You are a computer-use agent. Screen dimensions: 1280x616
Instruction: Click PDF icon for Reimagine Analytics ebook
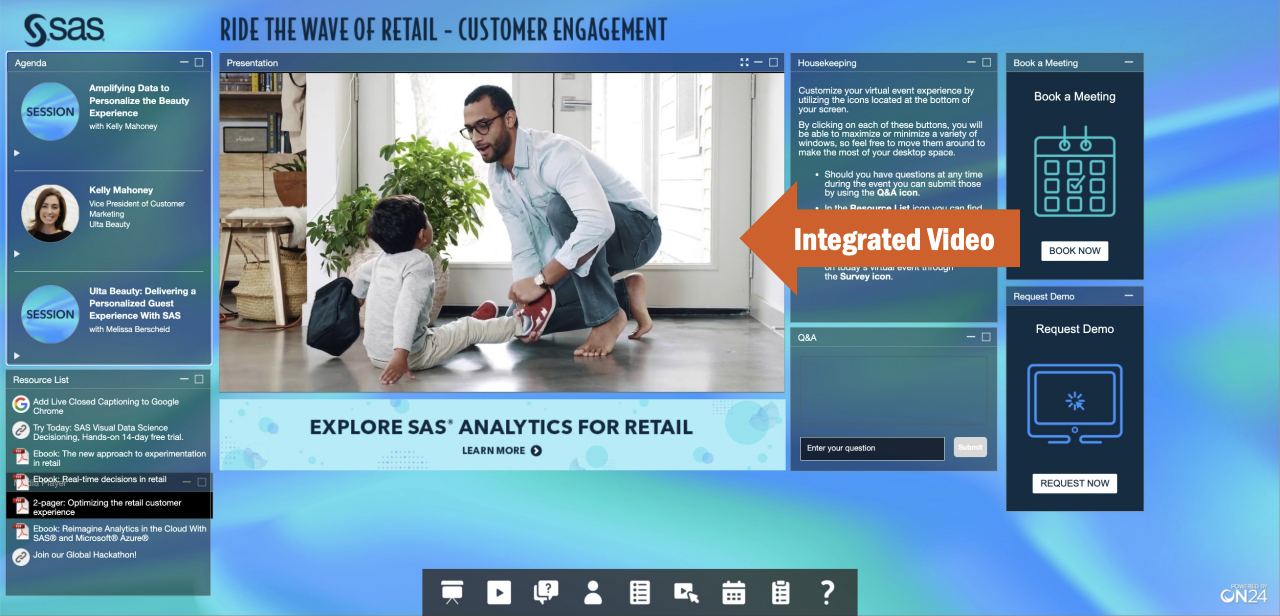(x=21, y=531)
